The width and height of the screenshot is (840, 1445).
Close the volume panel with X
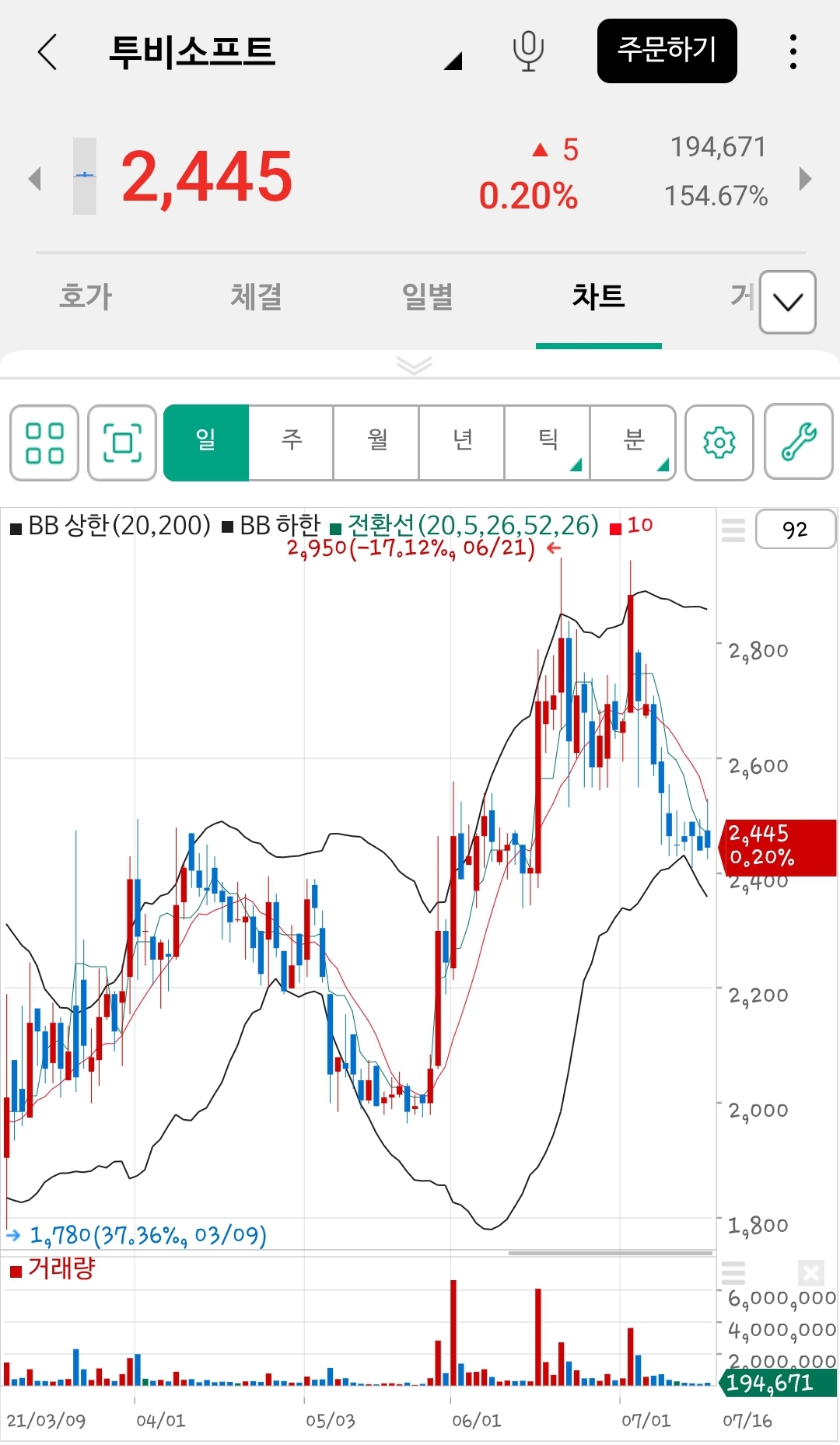(x=811, y=1273)
